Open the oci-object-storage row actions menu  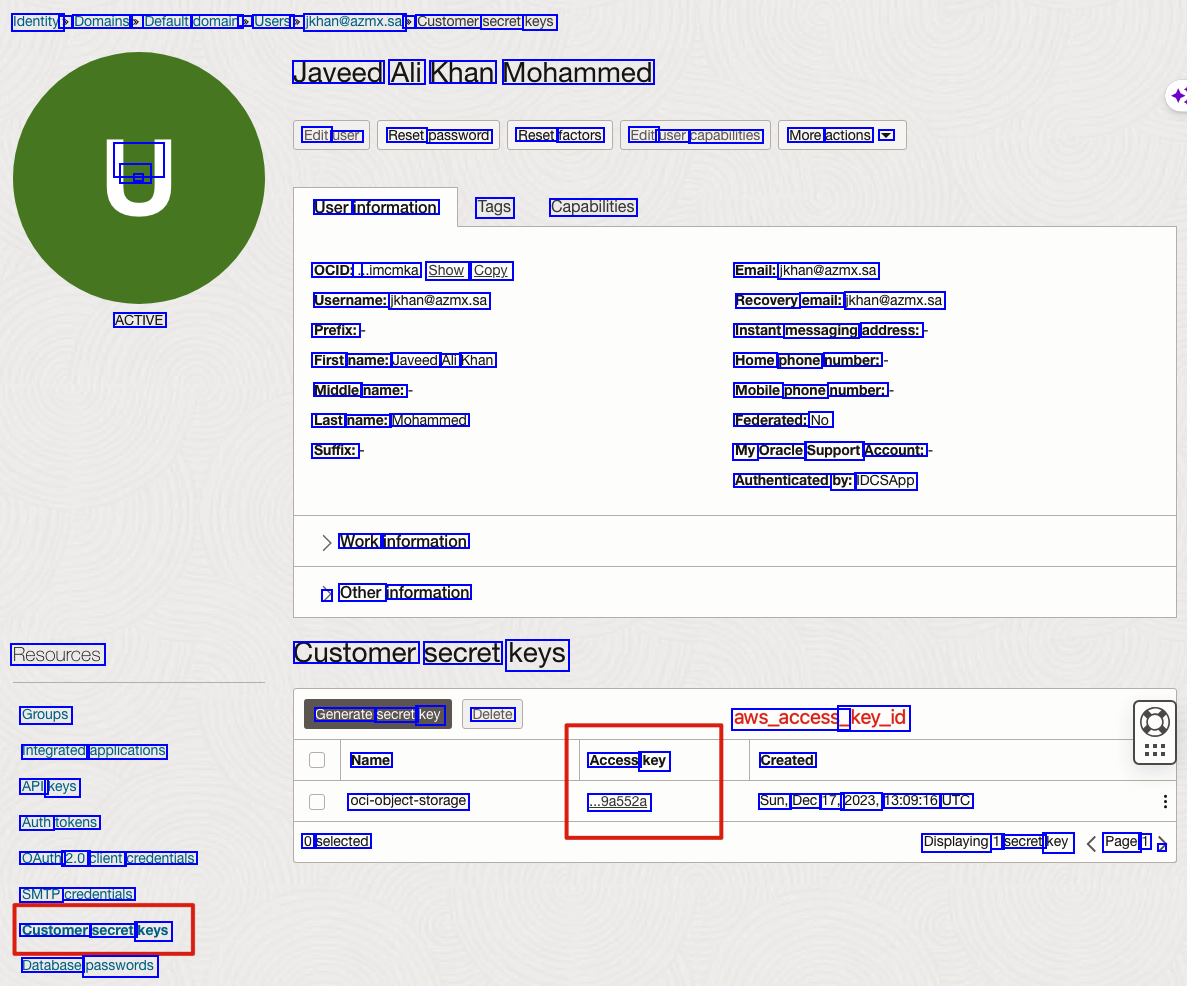[1165, 801]
